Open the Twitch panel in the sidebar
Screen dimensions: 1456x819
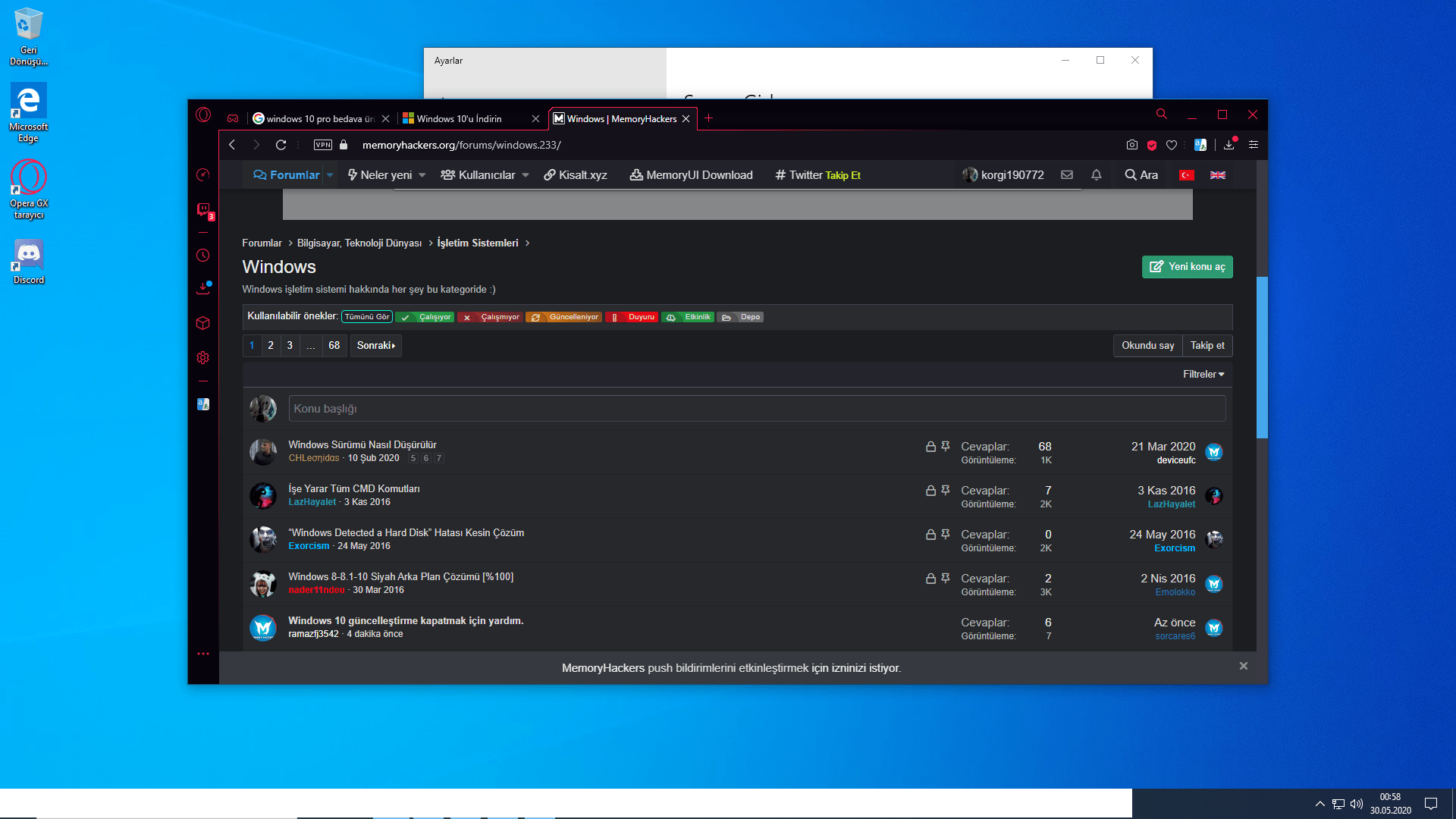click(x=203, y=210)
